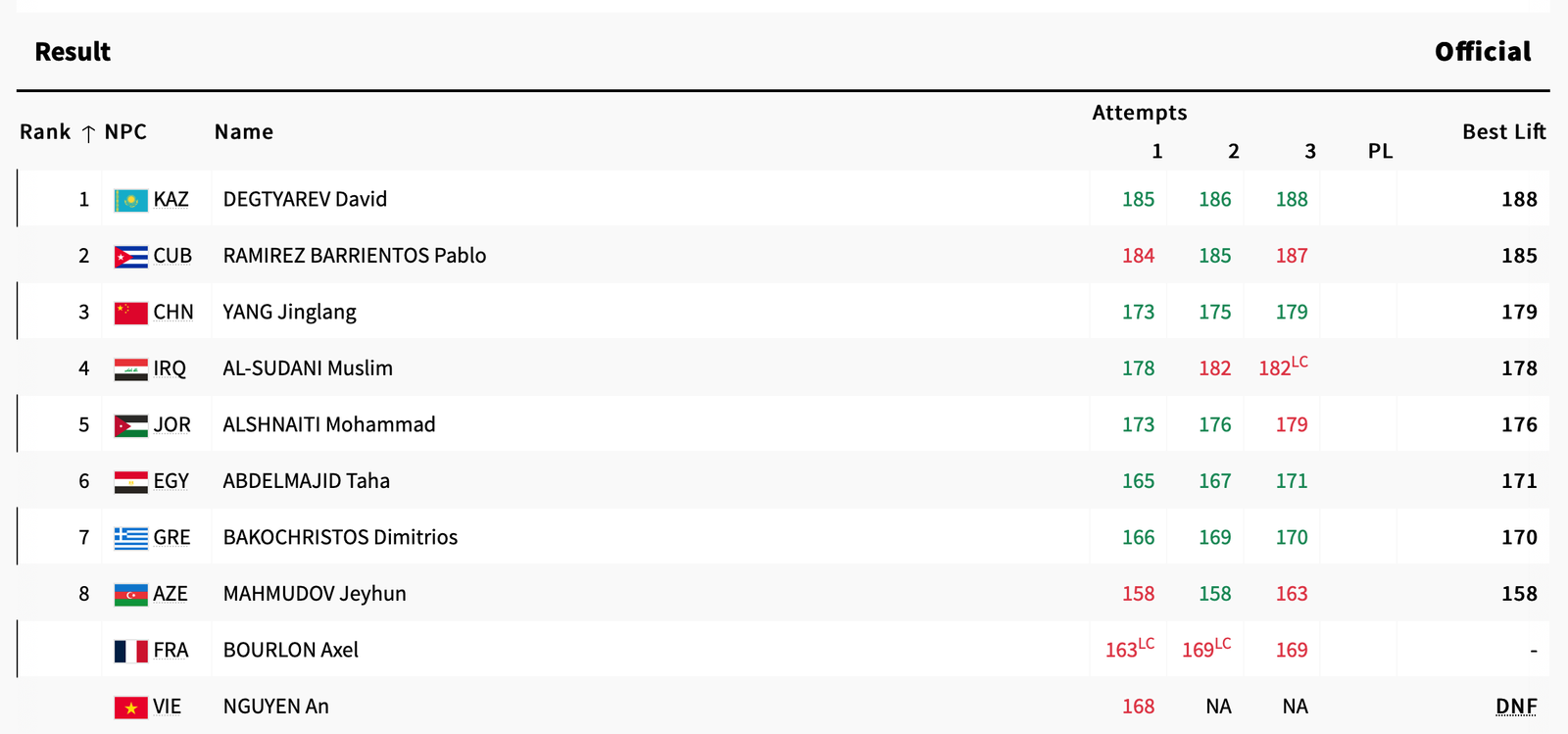Select athlete BOURLON Axel
Image resolution: width=1568 pixels, height=734 pixels.
click(291, 651)
